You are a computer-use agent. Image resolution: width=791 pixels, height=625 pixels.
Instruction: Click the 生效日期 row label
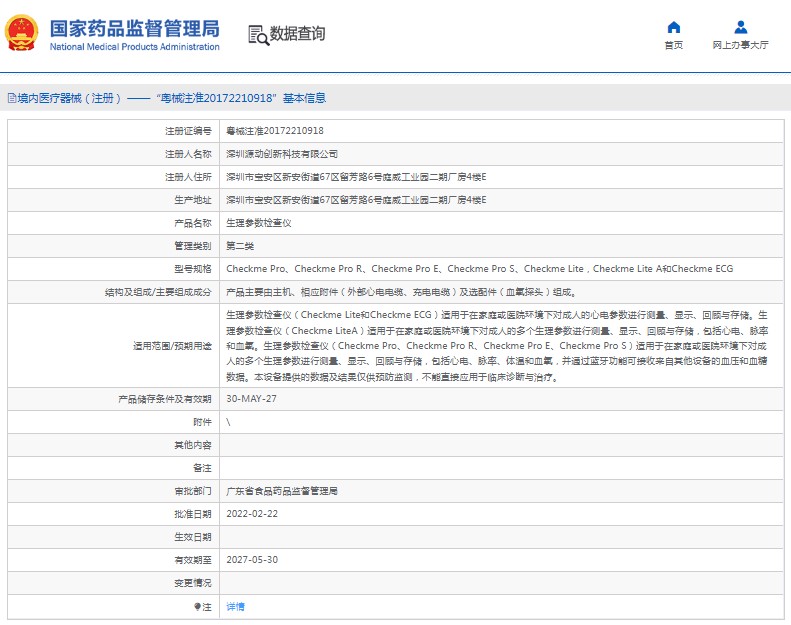click(x=193, y=537)
